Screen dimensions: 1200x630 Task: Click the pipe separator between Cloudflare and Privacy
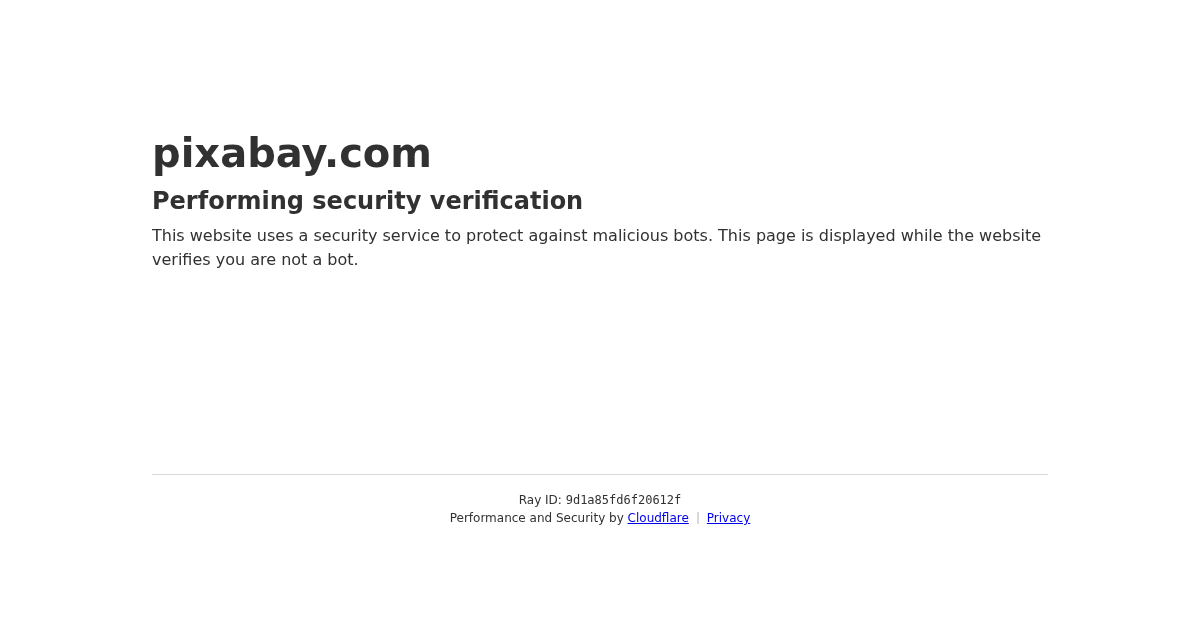[698, 518]
